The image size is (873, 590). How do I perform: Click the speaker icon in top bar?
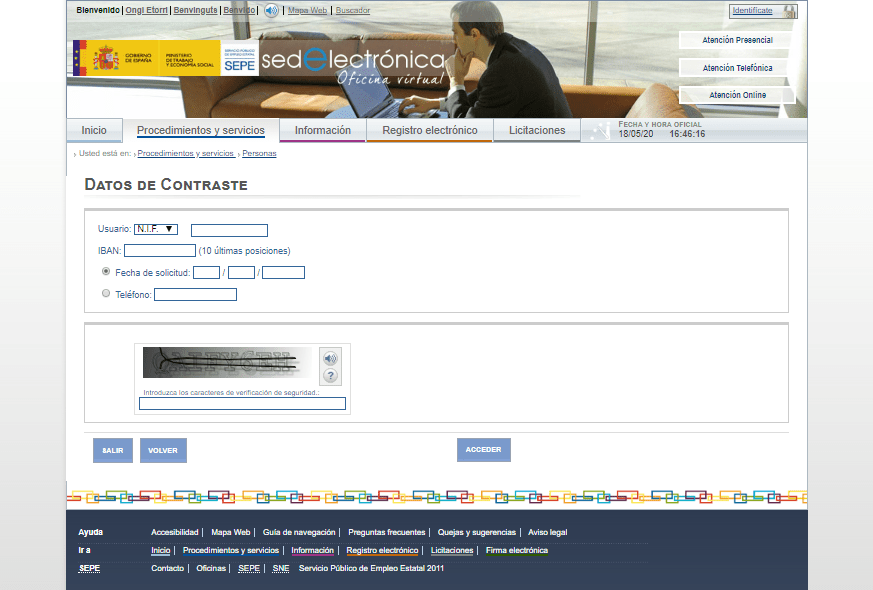(271, 10)
